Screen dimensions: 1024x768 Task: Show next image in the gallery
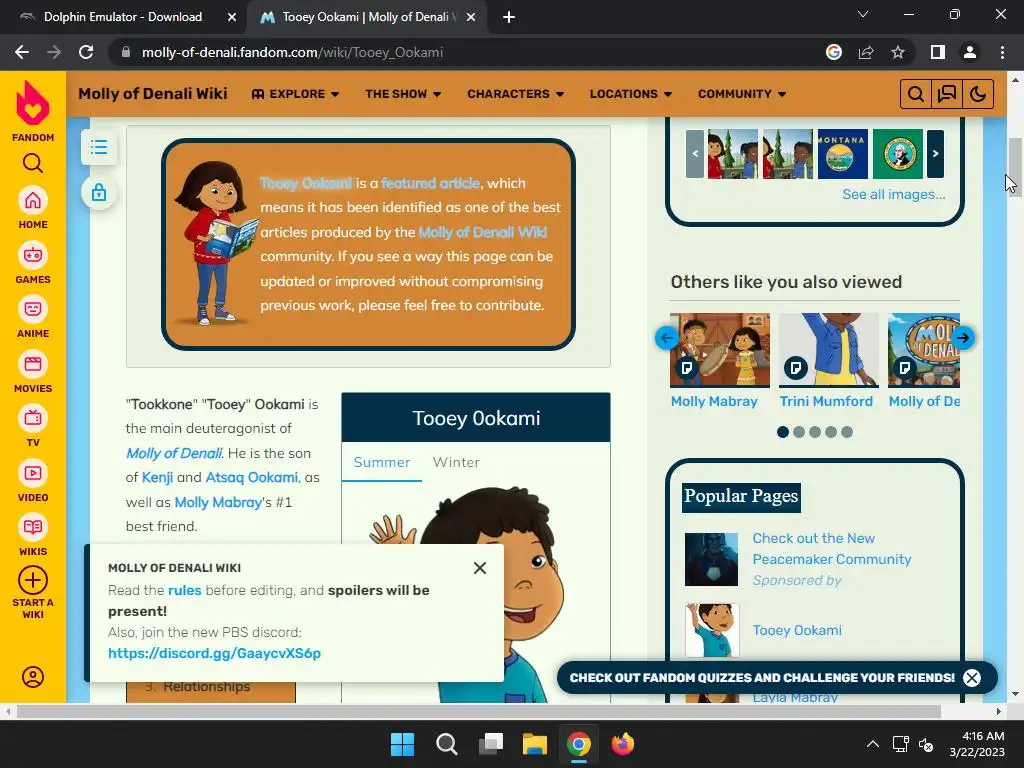[935, 153]
